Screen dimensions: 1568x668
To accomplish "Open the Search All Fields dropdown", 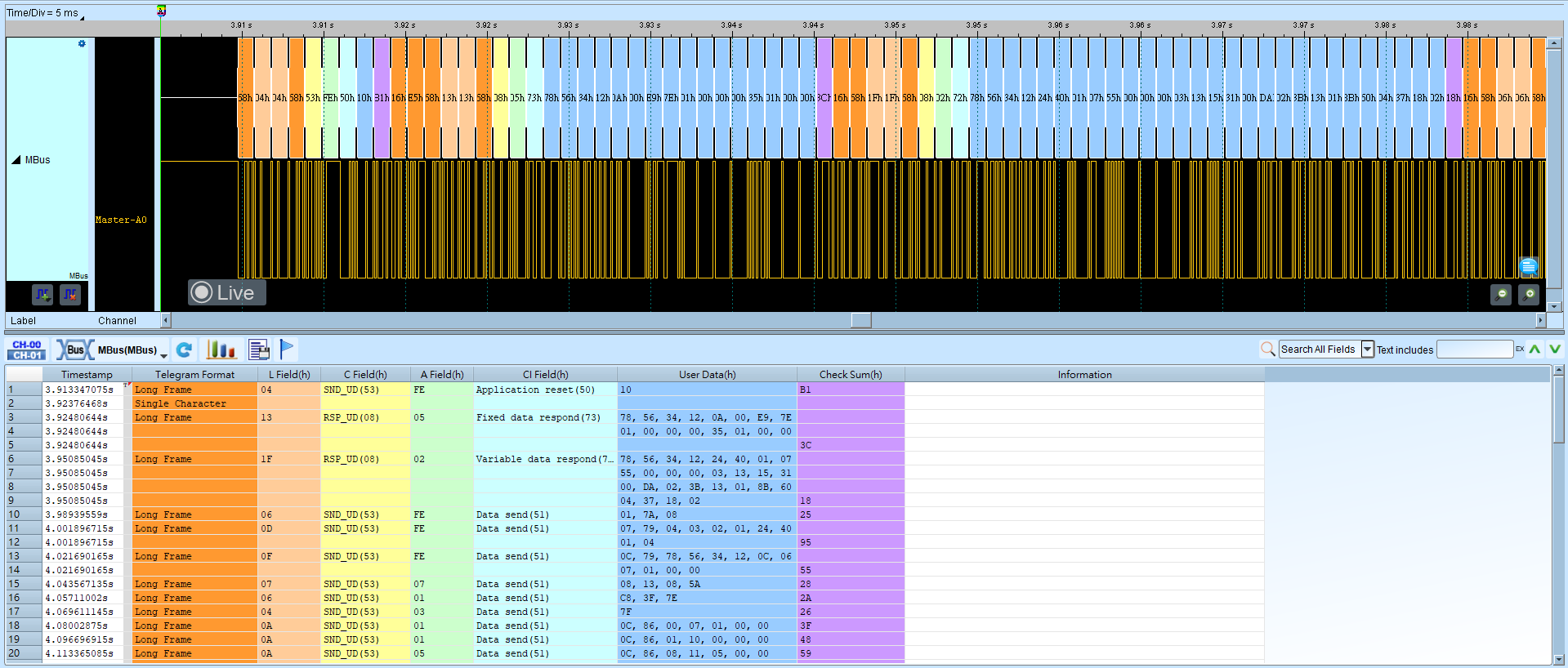I will pyautogui.click(x=1368, y=350).
